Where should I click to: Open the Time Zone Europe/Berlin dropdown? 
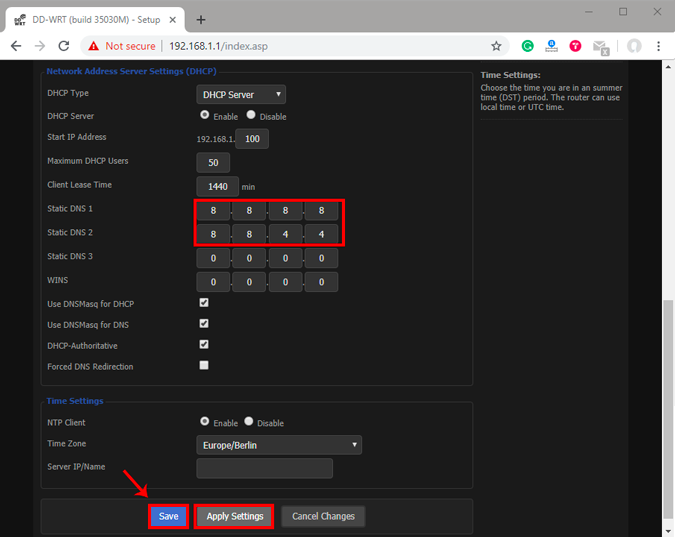(279, 444)
